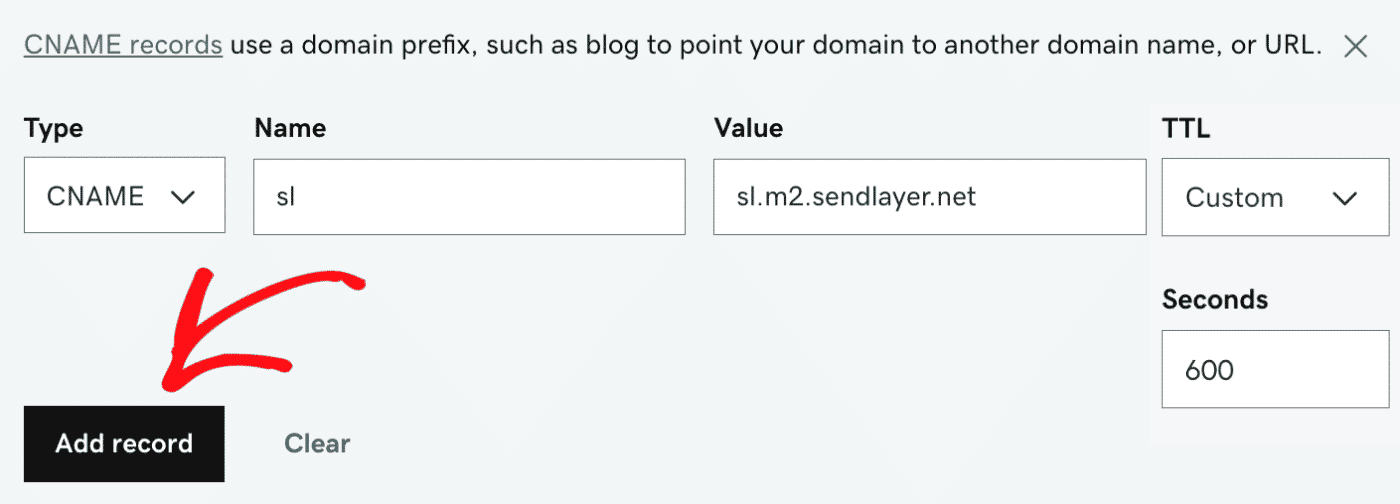The width and height of the screenshot is (1400, 504).
Task: Click empty space right of Name's "sl" text
Action: [x=500, y=197]
